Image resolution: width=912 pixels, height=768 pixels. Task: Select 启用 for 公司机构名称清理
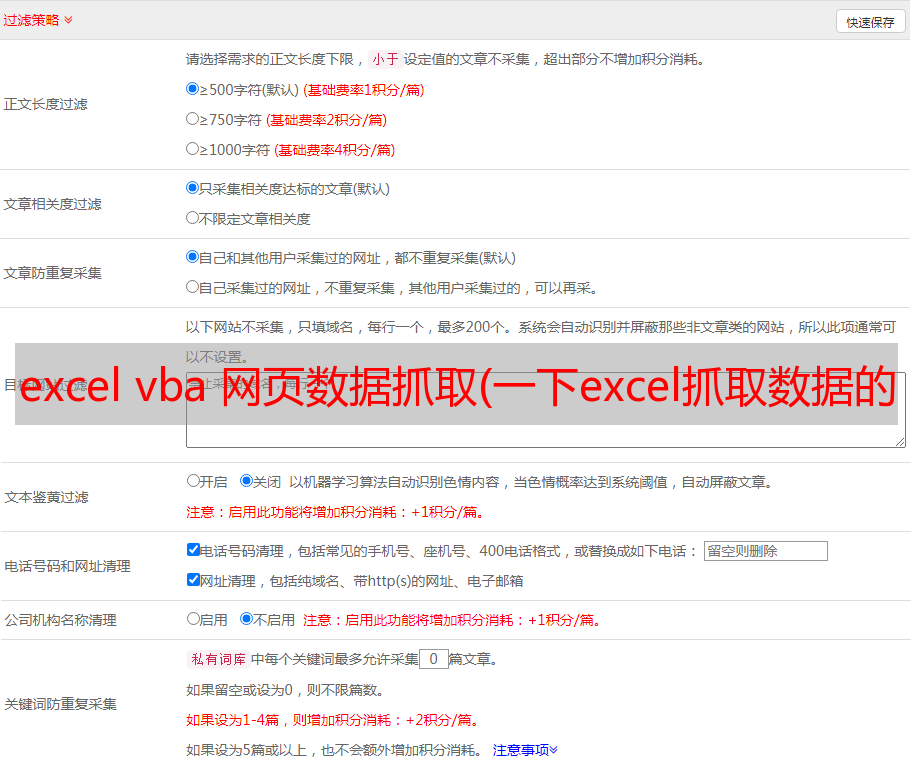coord(193,618)
